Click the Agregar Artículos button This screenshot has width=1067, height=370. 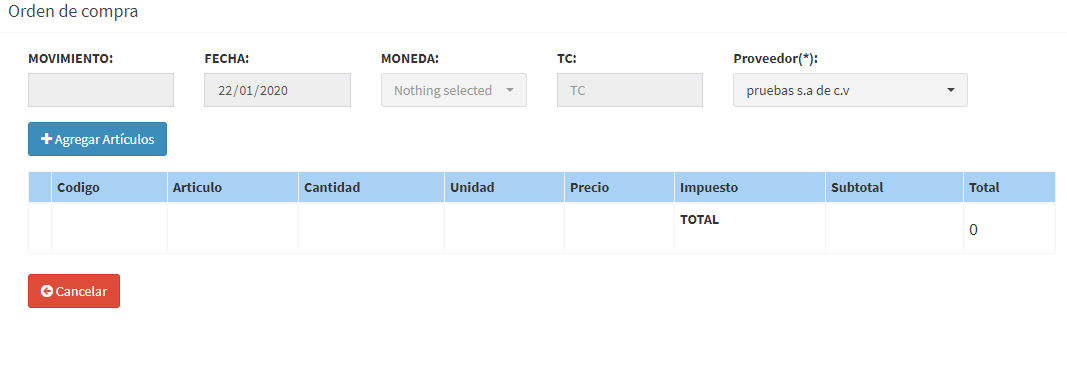[x=97, y=139]
